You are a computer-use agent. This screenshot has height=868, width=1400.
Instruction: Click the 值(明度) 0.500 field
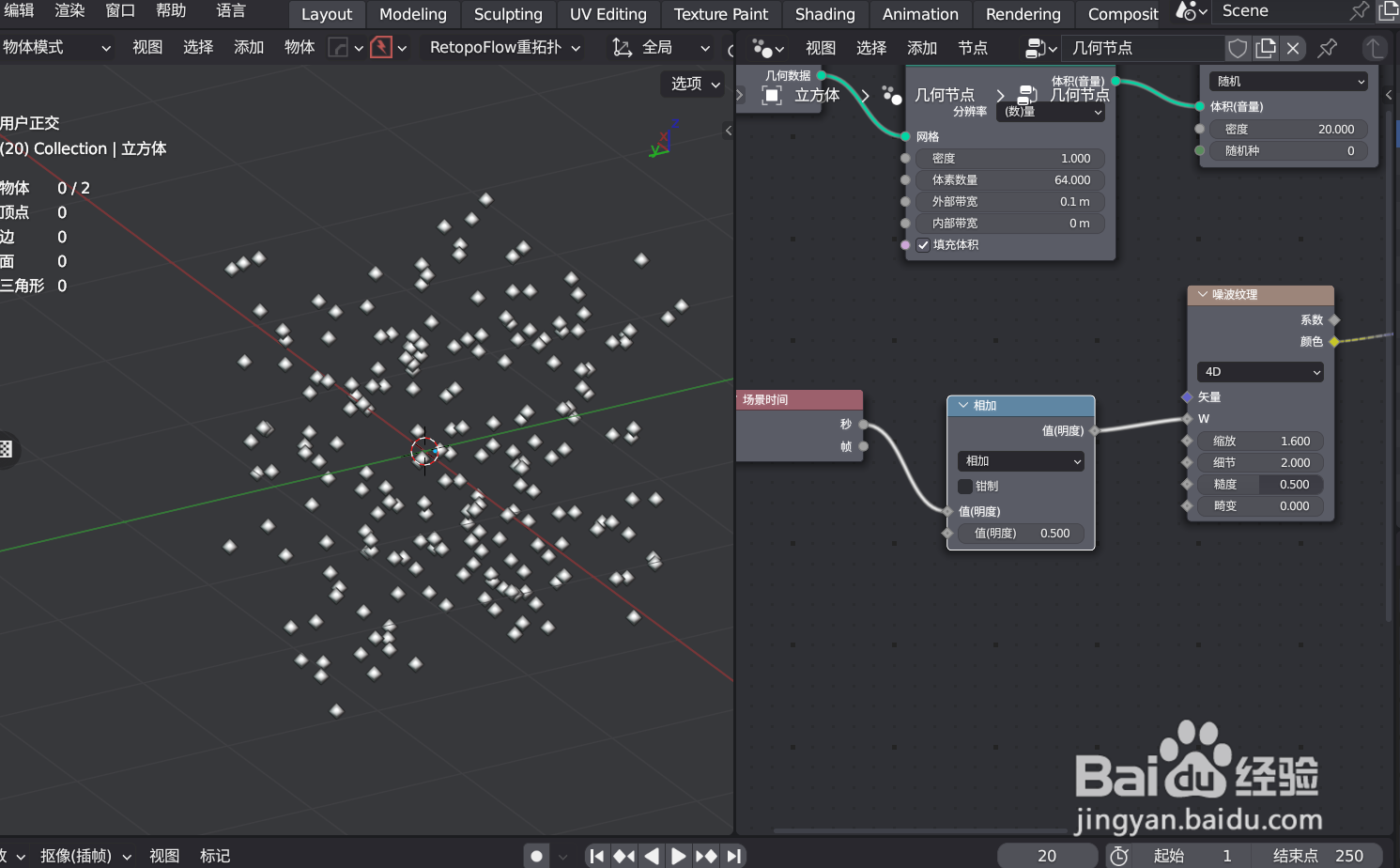click(x=1021, y=534)
